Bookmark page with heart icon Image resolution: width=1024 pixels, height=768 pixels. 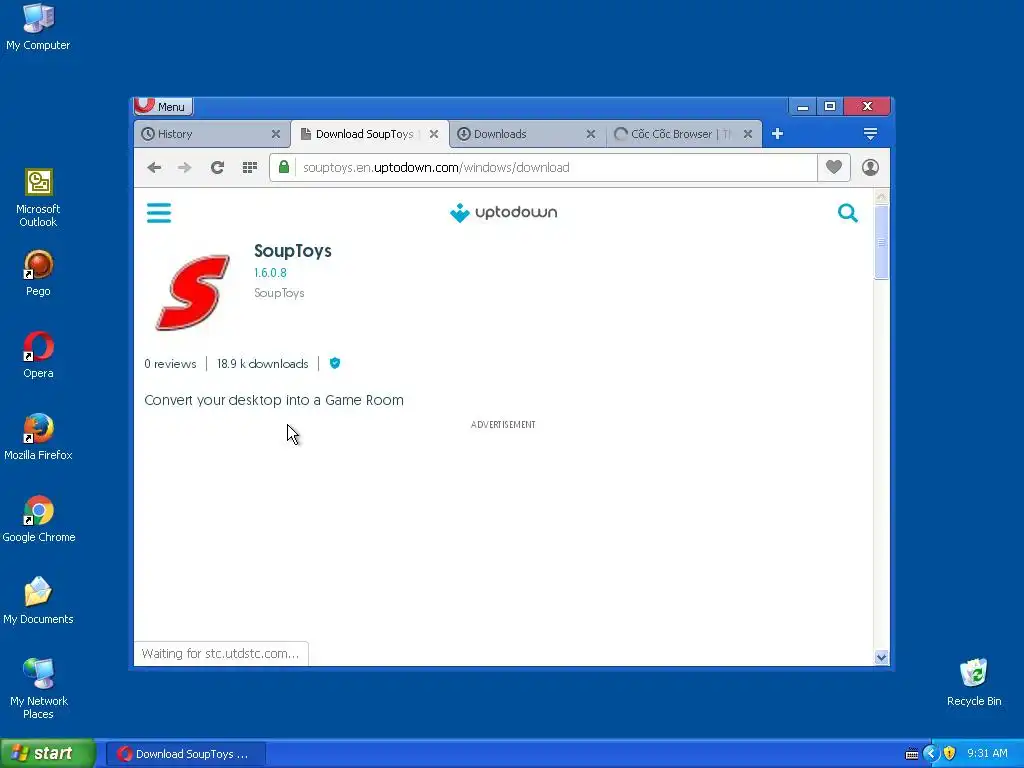pyautogui.click(x=834, y=167)
